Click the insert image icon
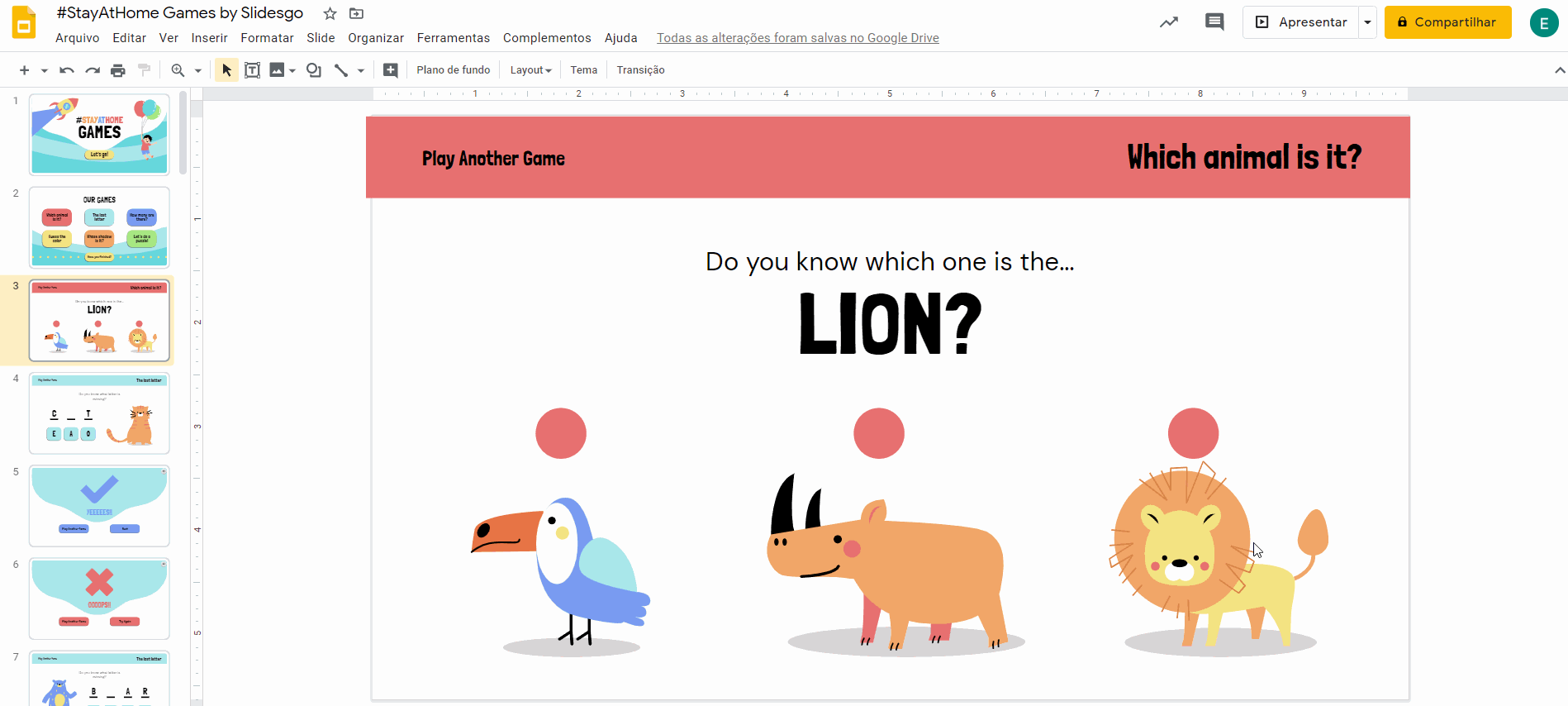The height and width of the screenshot is (706, 1568). click(277, 70)
